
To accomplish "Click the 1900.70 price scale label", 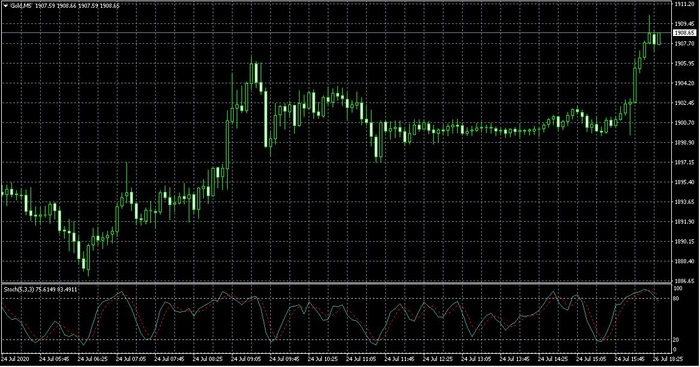I will pyautogui.click(x=684, y=123).
